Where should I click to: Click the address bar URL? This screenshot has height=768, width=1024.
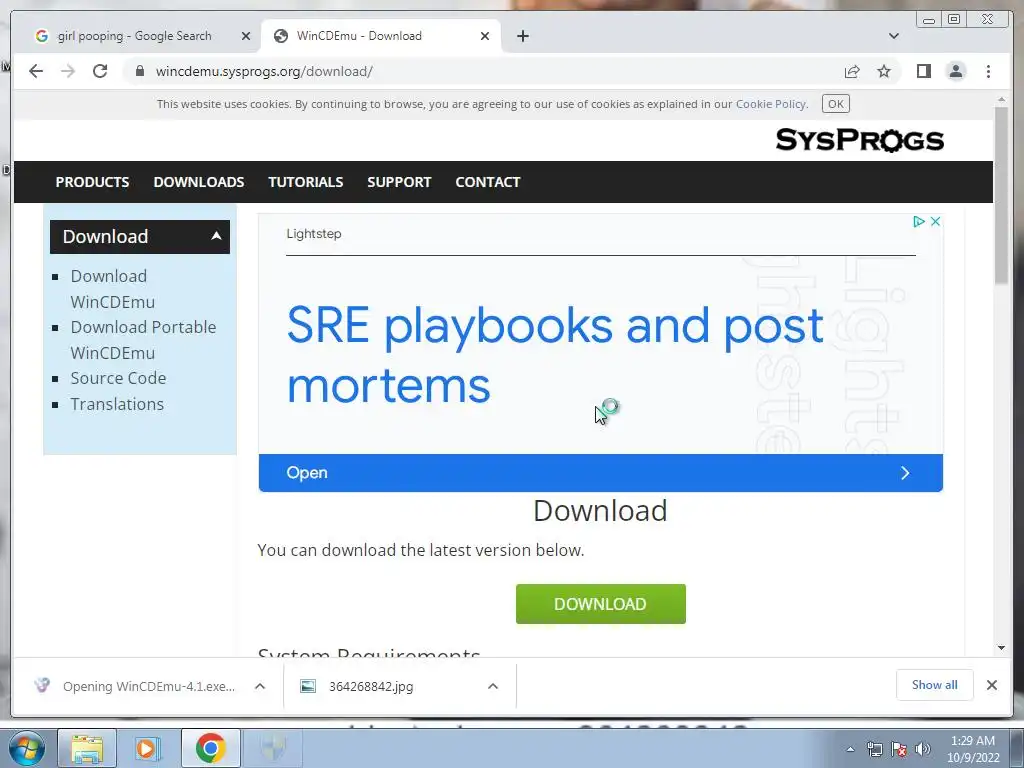264,71
